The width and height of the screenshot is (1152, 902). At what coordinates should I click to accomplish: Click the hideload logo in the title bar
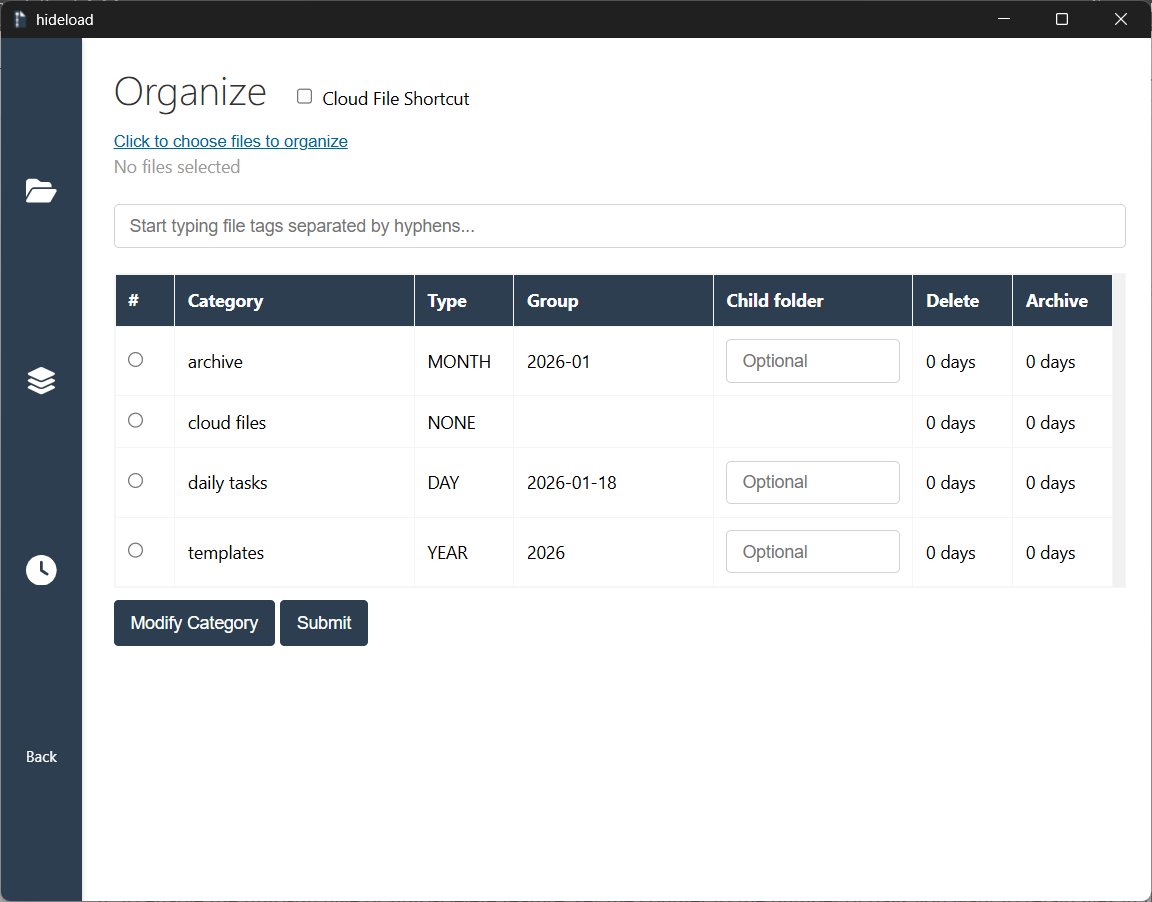point(17,18)
